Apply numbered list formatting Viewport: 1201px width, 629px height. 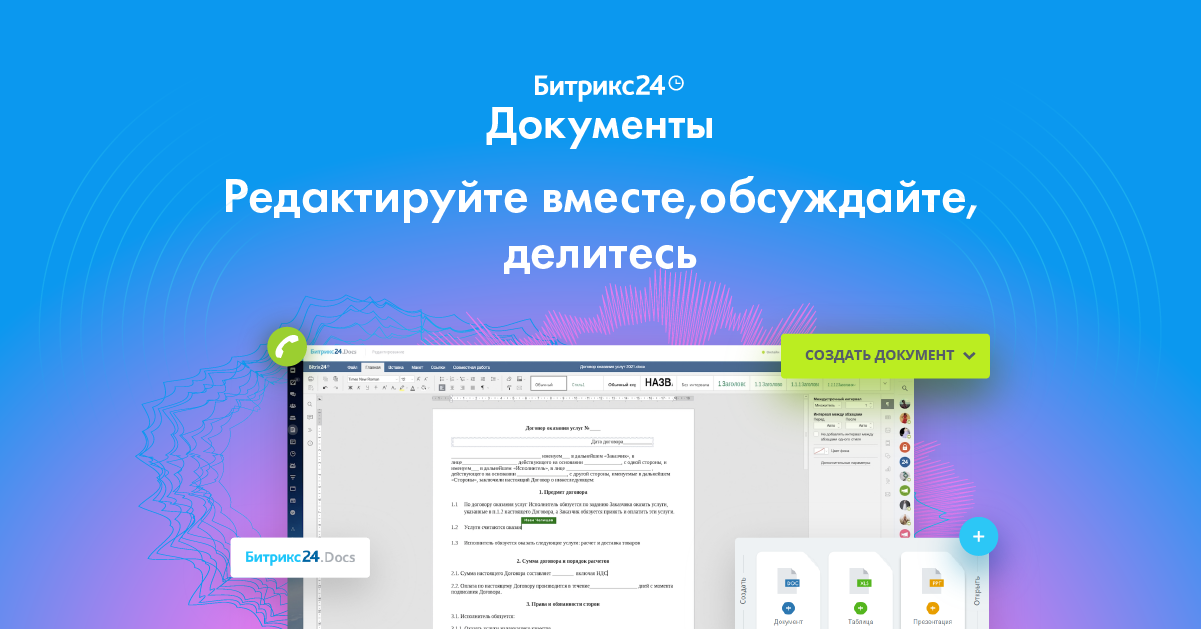[x=452, y=379]
